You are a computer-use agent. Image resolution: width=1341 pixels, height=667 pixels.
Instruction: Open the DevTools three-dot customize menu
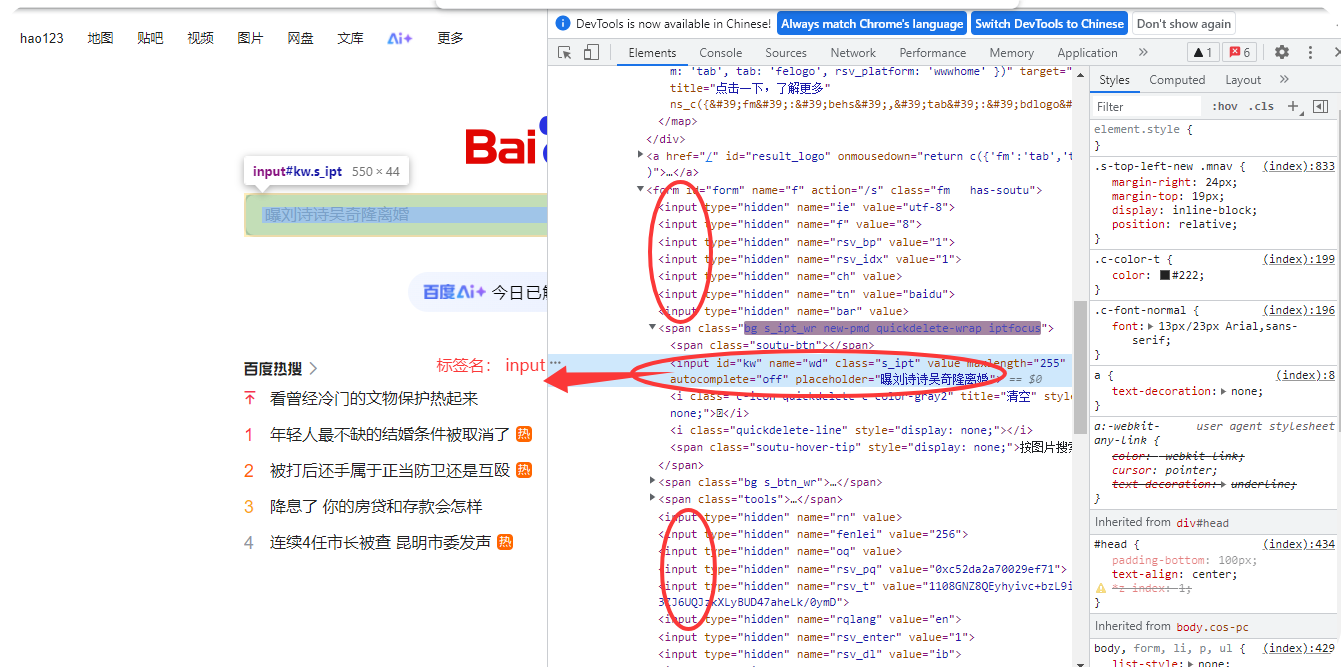click(x=1311, y=52)
